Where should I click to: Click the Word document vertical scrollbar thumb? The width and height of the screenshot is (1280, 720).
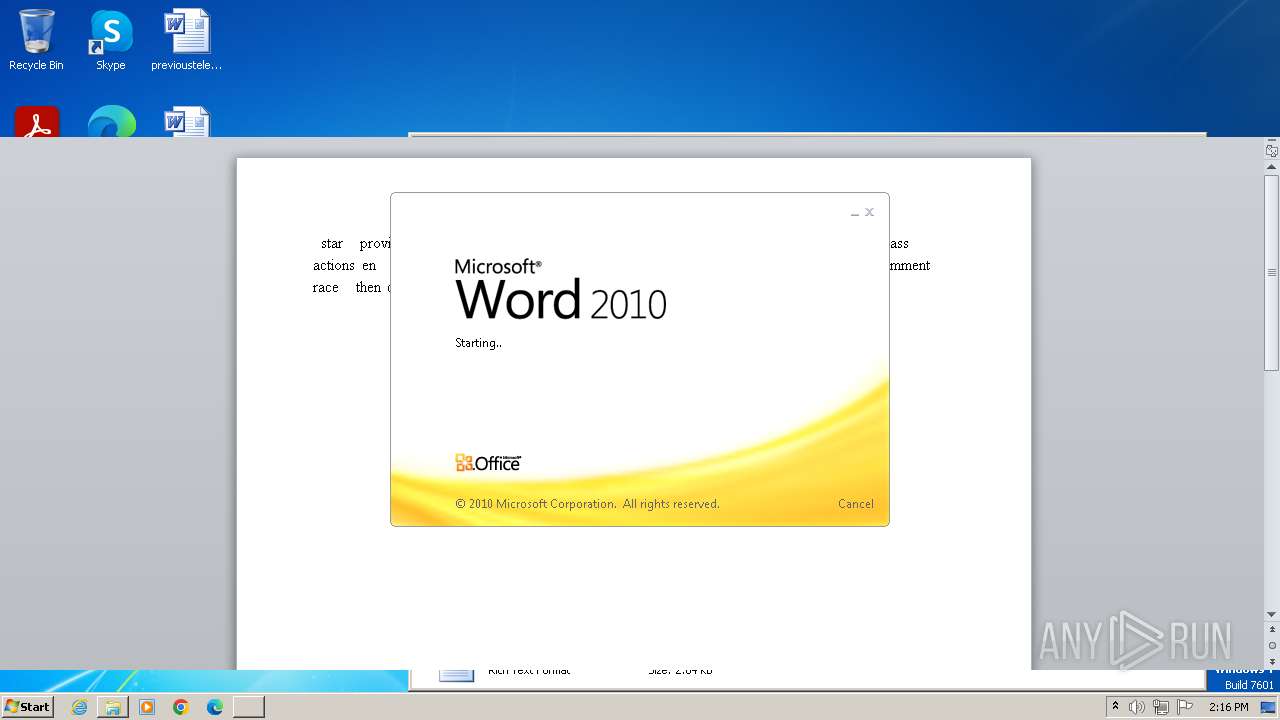click(x=1272, y=273)
